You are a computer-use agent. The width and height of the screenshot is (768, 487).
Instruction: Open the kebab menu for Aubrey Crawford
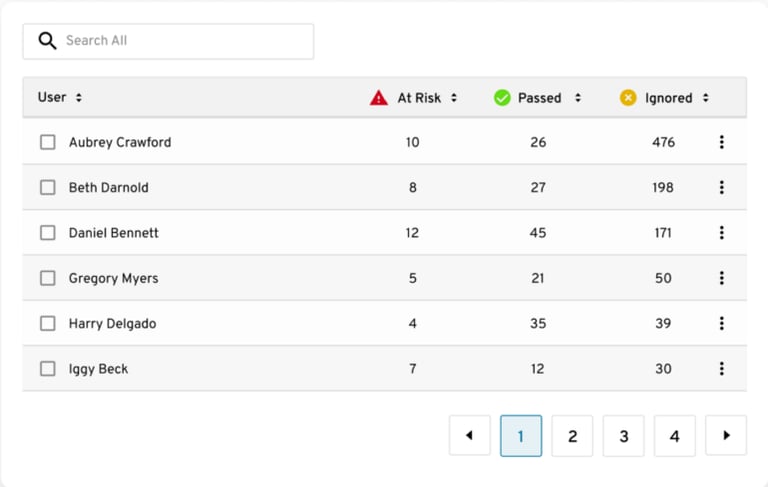pyautogui.click(x=721, y=142)
